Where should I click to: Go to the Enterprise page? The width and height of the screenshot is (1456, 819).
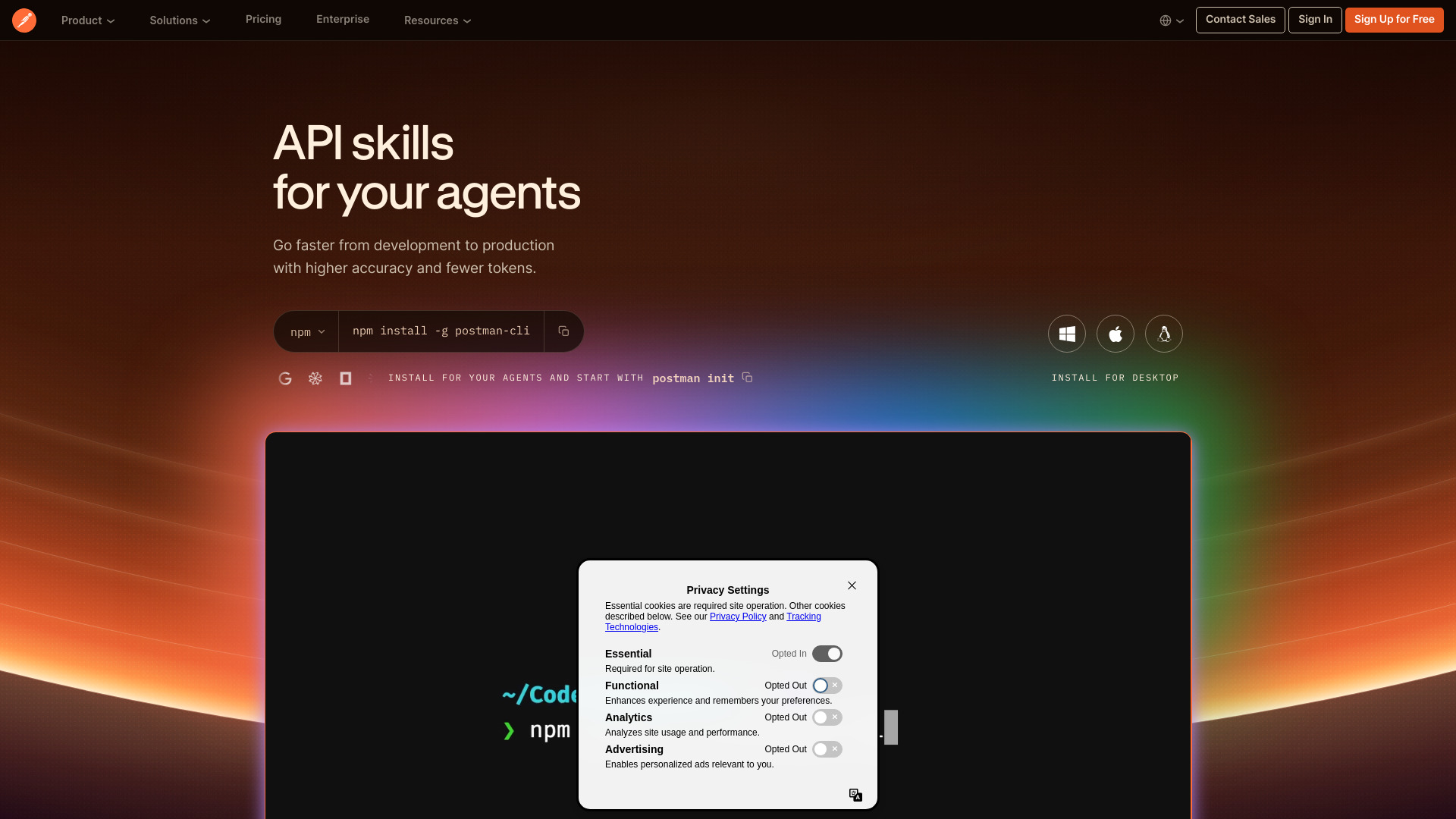(343, 20)
